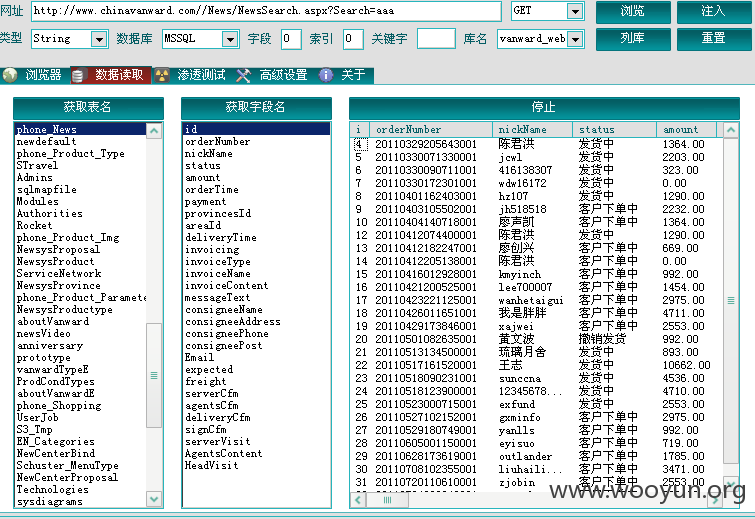Select phone_News in table list
Image resolution: width=755 pixels, height=519 pixels.
(x=80, y=129)
